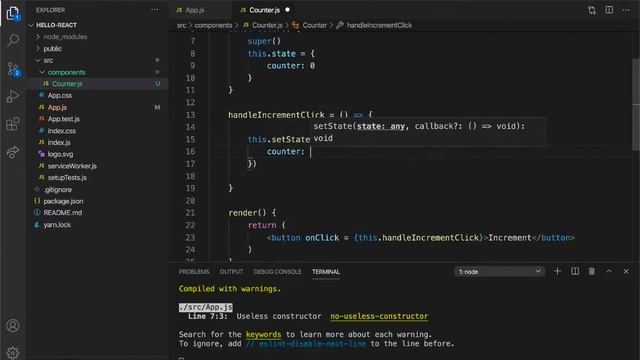Screen dimensions: 640x360
Task: Split the terminal panel
Action: (575, 271)
